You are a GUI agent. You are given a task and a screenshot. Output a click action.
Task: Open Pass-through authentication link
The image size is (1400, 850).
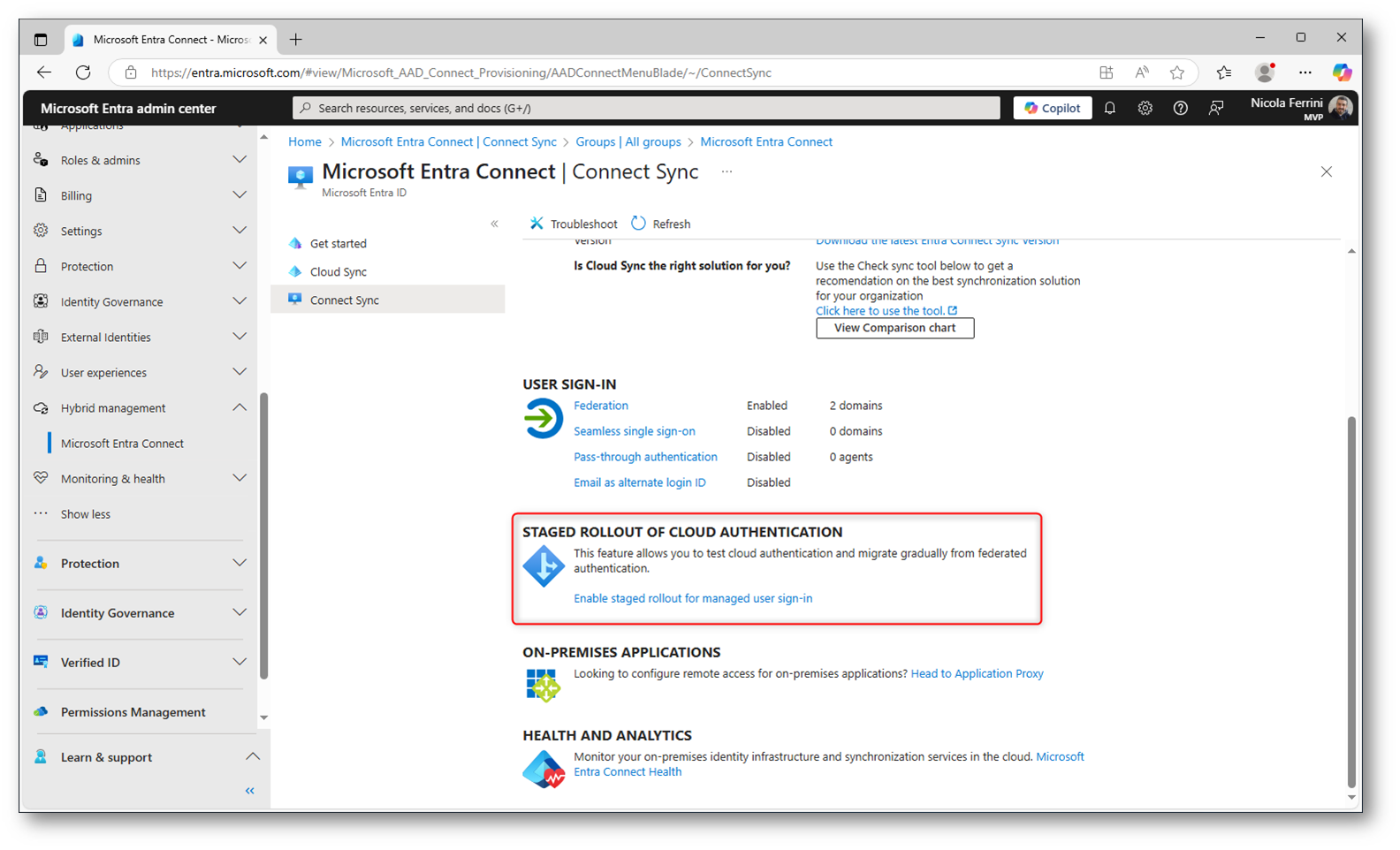click(645, 457)
